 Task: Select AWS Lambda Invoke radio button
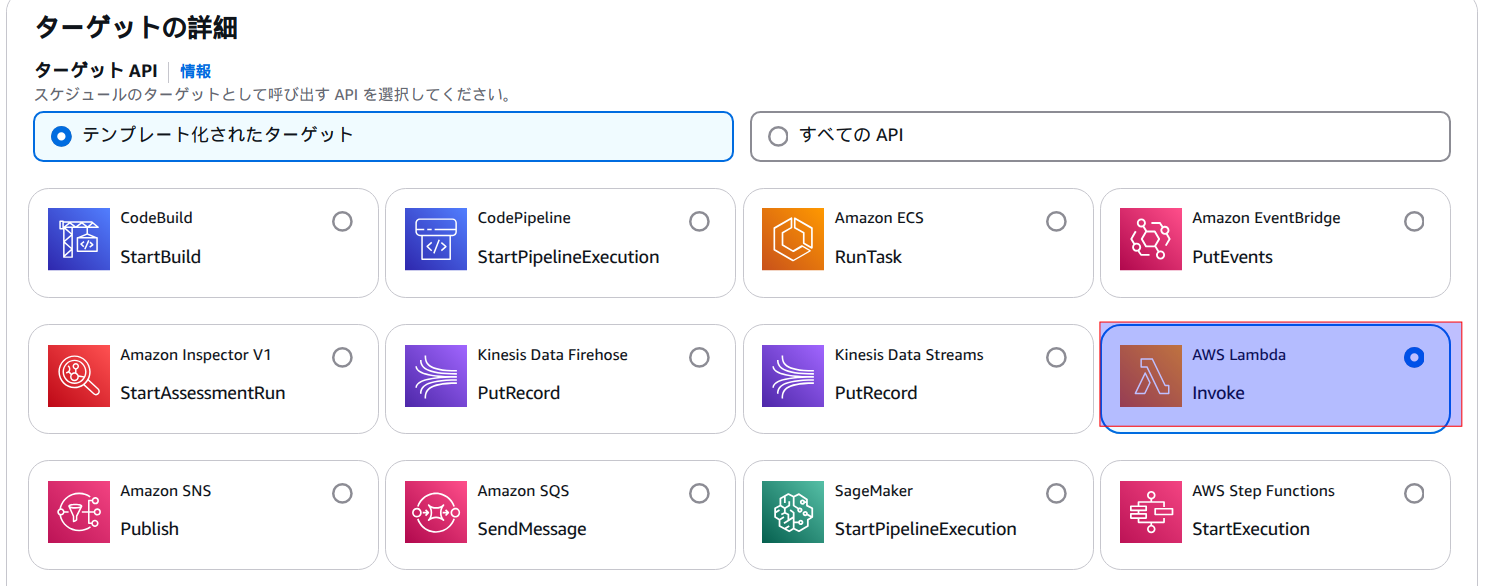click(x=1414, y=357)
